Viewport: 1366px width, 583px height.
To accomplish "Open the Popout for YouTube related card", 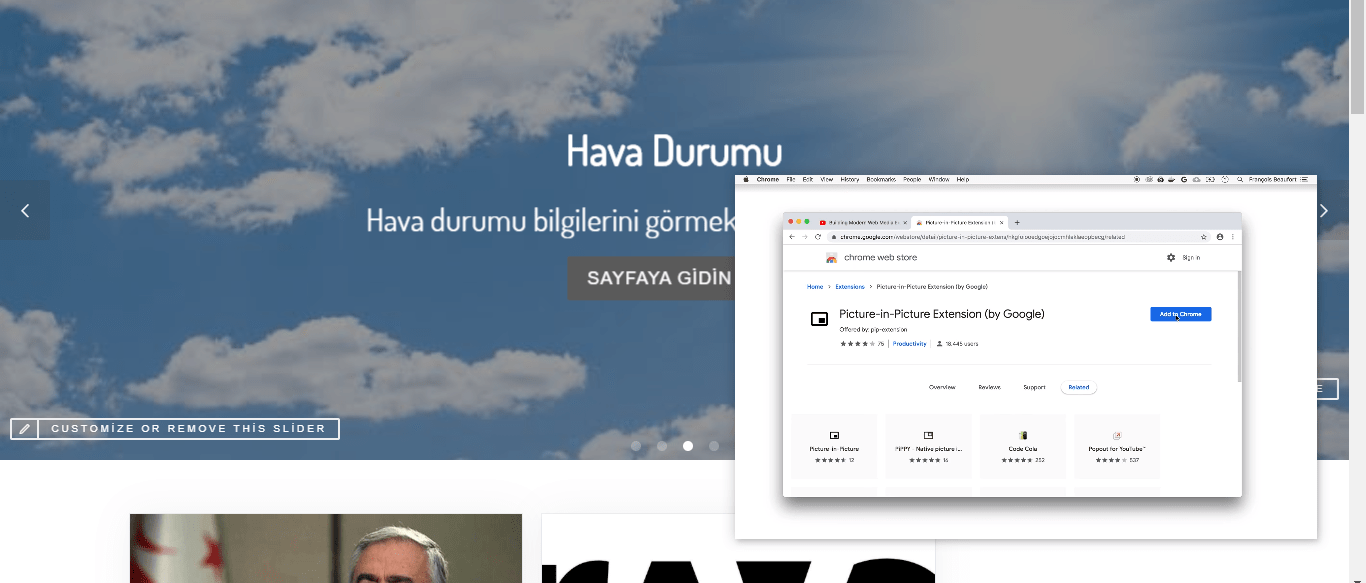I will [1117, 446].
